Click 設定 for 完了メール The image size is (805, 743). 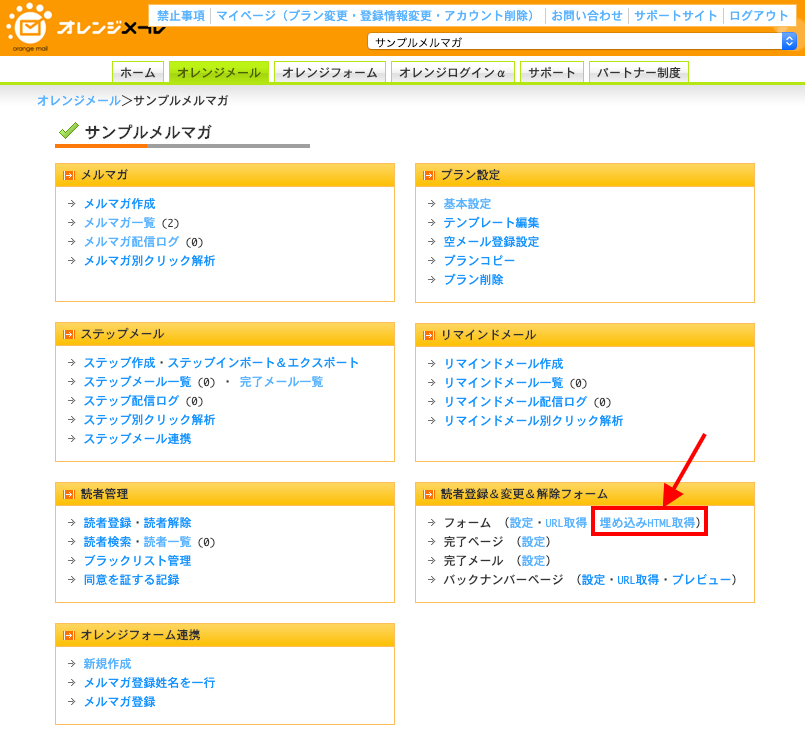pos(533,561)
